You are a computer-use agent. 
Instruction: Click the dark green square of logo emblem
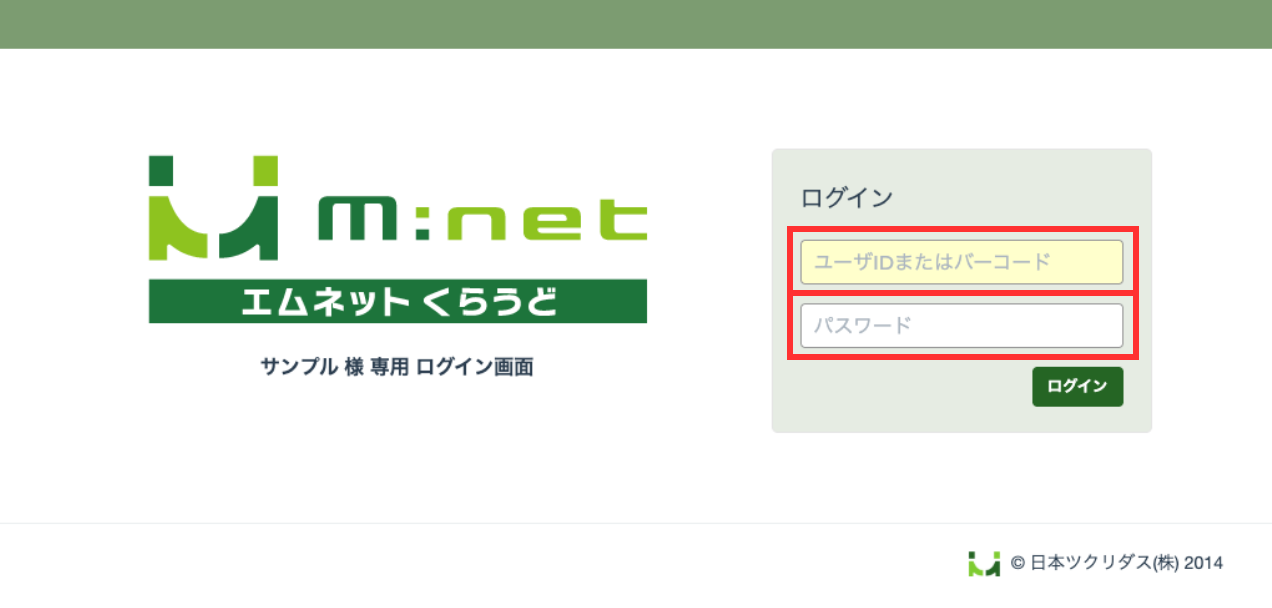[162, 170]
